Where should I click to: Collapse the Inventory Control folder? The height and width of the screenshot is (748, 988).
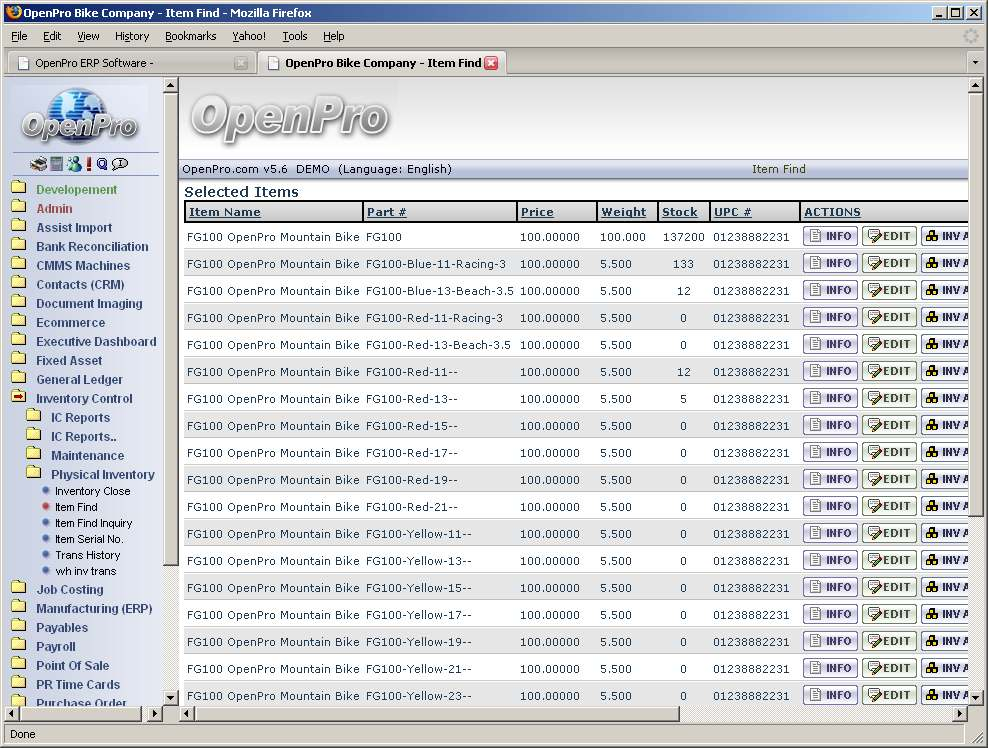pos(19,398)
